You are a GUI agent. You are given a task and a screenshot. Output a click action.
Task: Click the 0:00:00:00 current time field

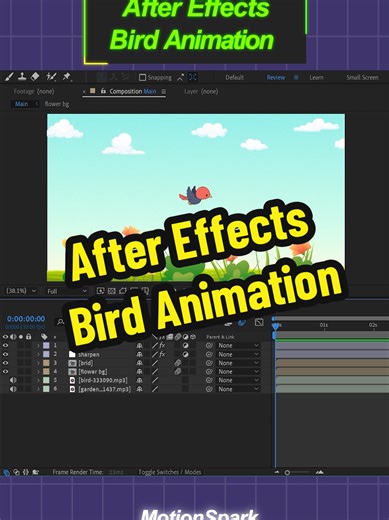[26, 319]
